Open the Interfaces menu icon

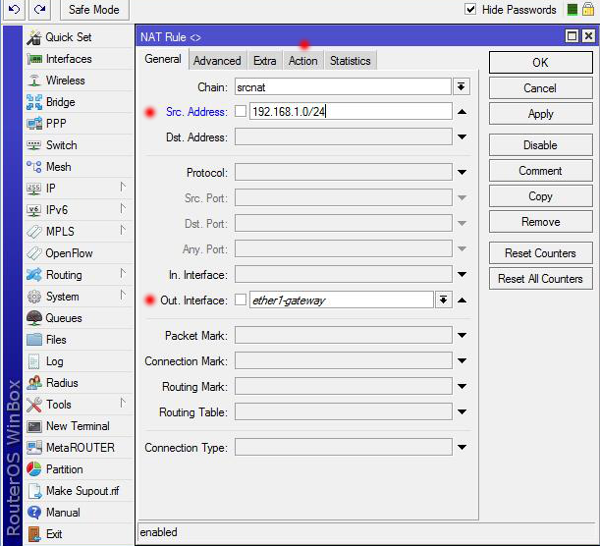pyautogui.click(x=34, y=59)
